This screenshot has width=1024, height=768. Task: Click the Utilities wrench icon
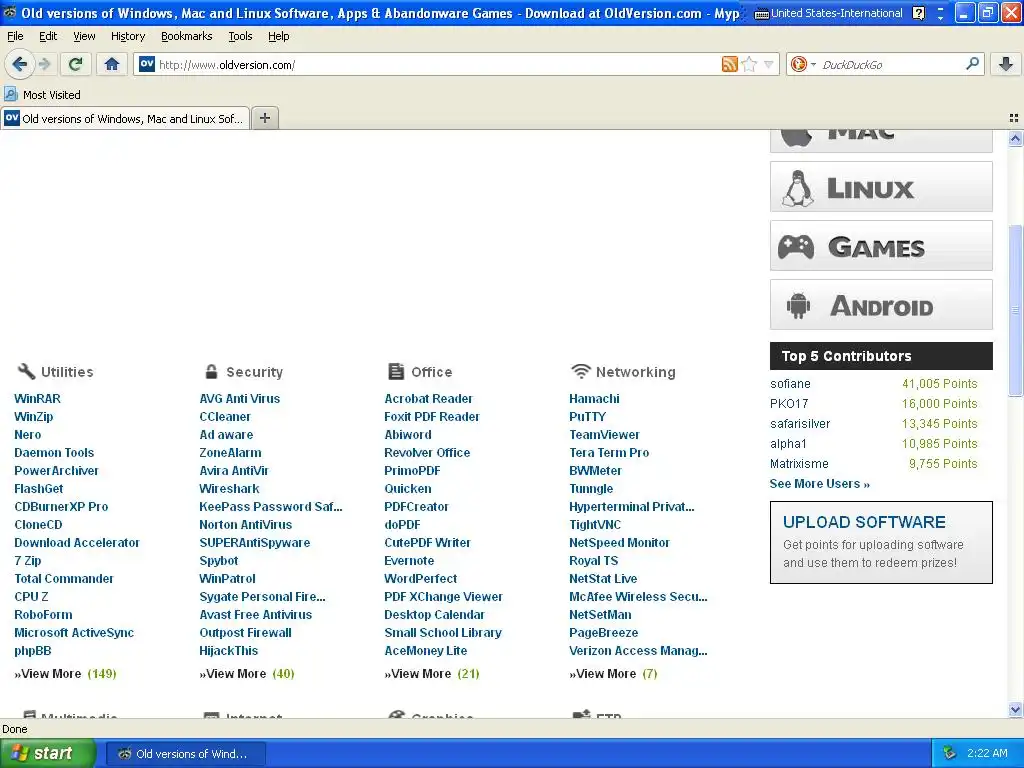click(25, 371)
